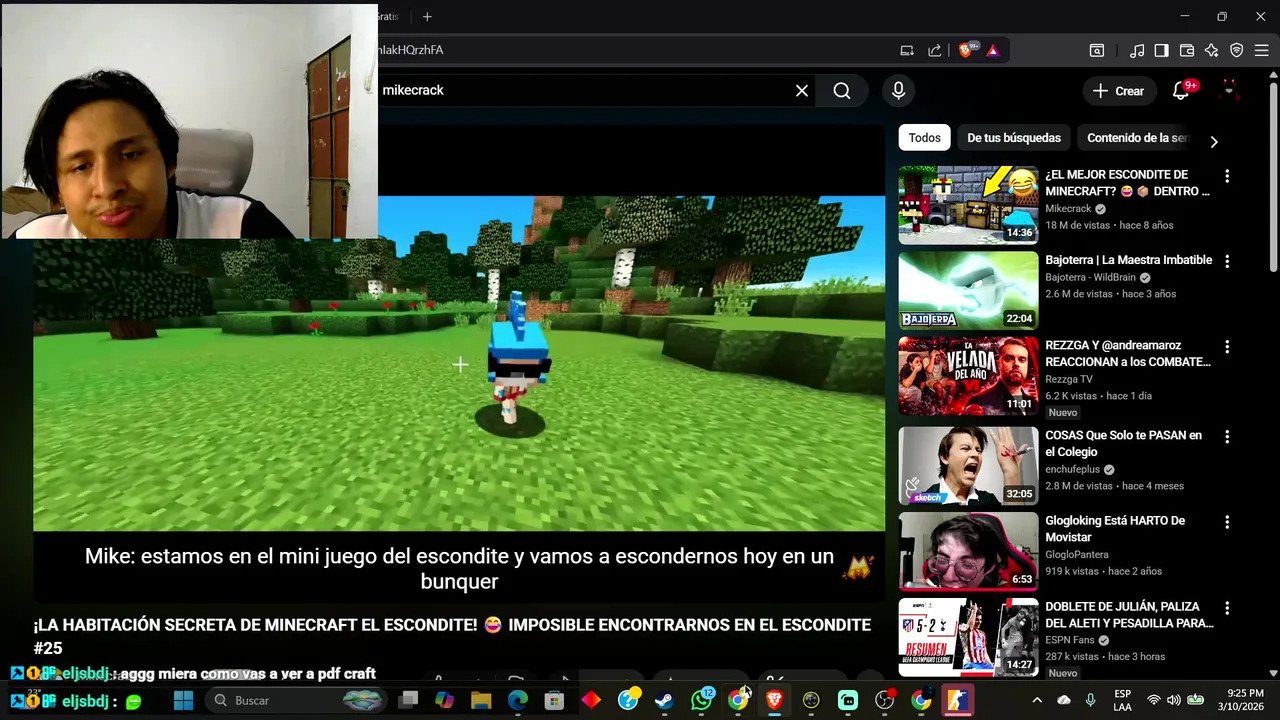Click the Mikecrack channel name
Viewport: 1280px width, 720px height.
(1068, 209)
